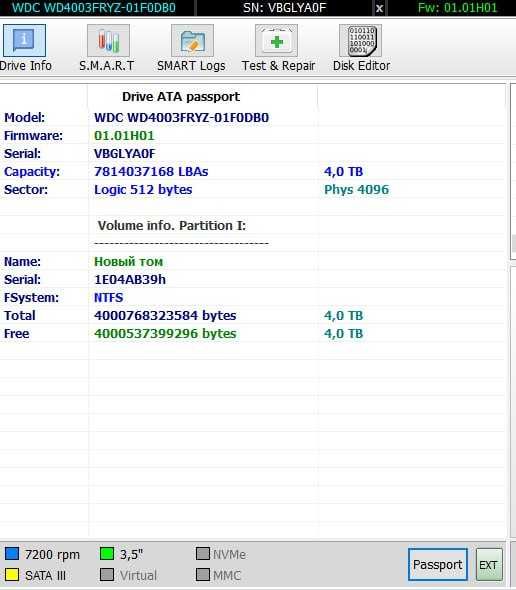Open the Test & Repair tool
The width and height of the screenshot is (516, 590).
[x=278, y=48]
